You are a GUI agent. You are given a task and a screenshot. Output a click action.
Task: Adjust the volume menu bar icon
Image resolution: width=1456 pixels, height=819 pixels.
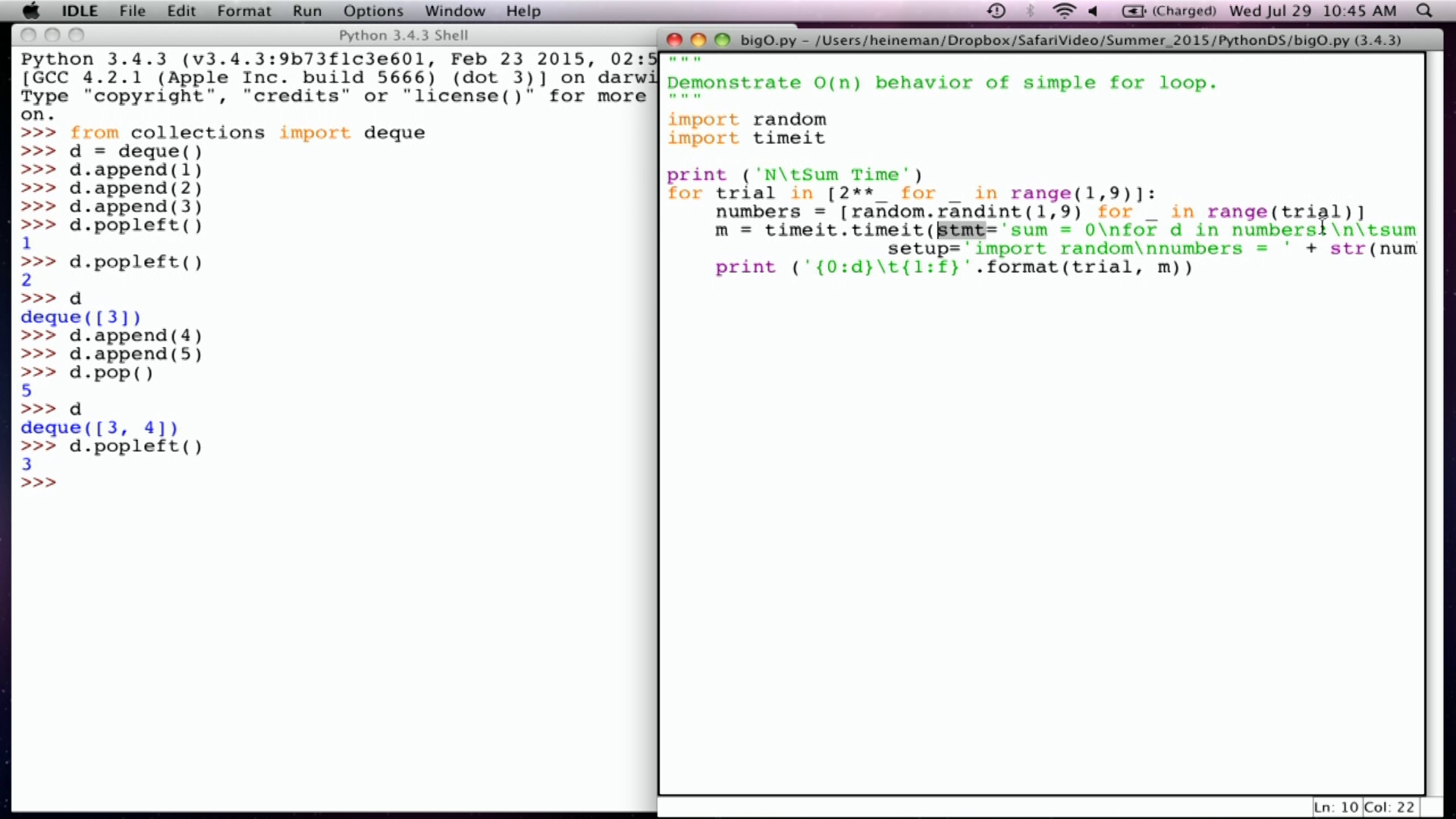tap(1093, 11)
